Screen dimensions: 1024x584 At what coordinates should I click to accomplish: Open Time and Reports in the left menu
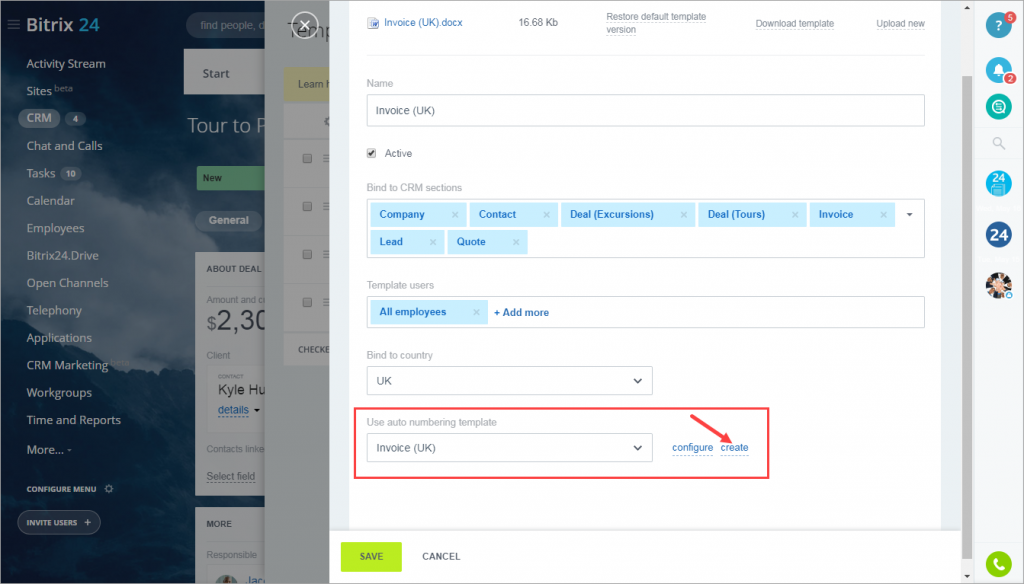coord(74,421)
